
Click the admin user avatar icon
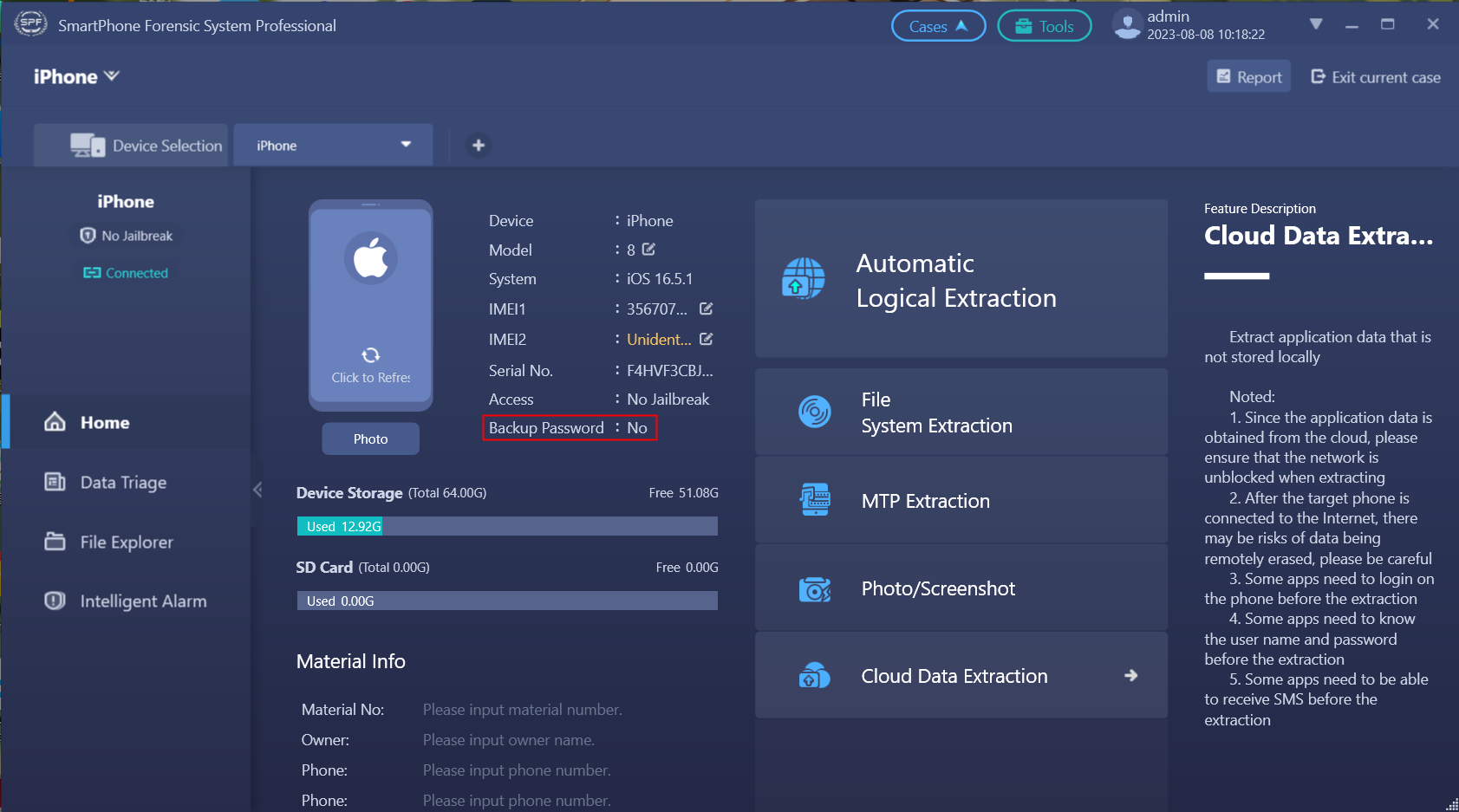[1127, 25]
